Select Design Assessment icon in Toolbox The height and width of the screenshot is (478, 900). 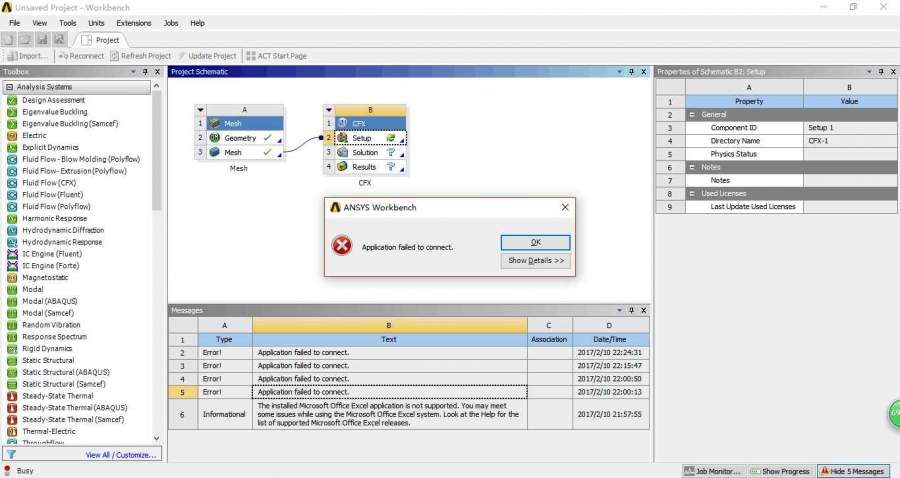(x=11, y=100)
